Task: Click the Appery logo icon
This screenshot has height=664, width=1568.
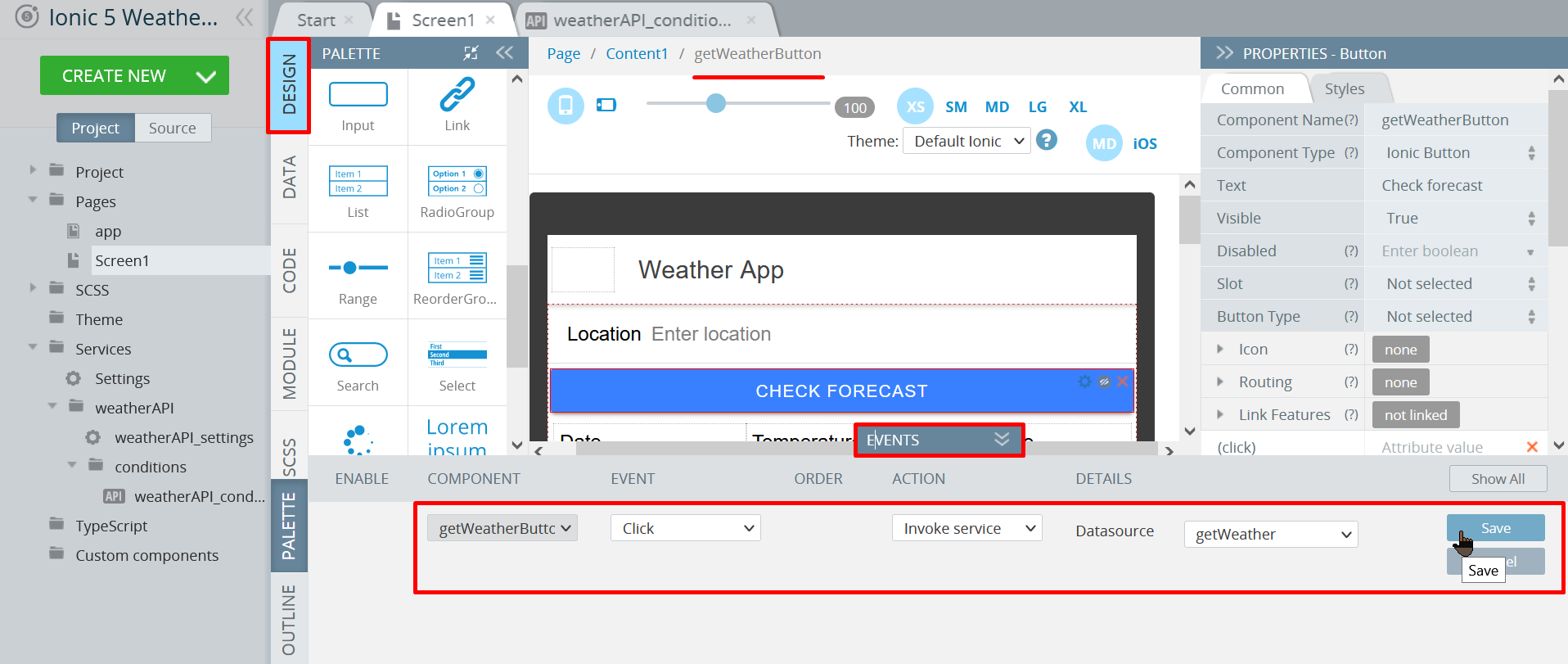Action: point(27,16)
